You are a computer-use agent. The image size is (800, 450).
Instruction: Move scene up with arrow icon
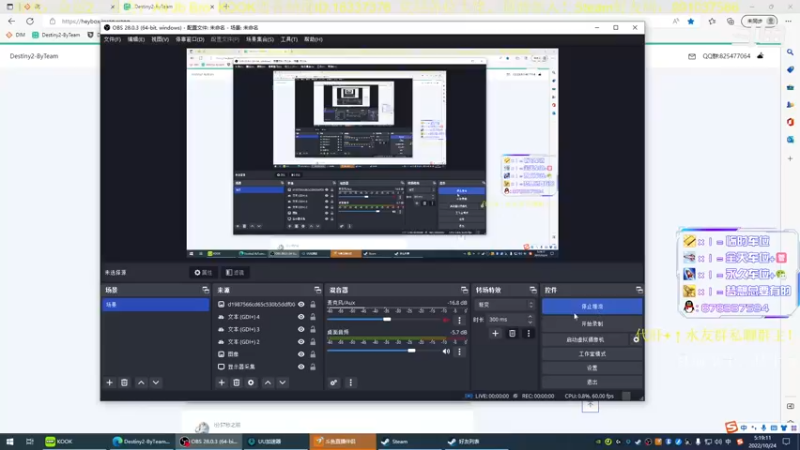point(141,383)
